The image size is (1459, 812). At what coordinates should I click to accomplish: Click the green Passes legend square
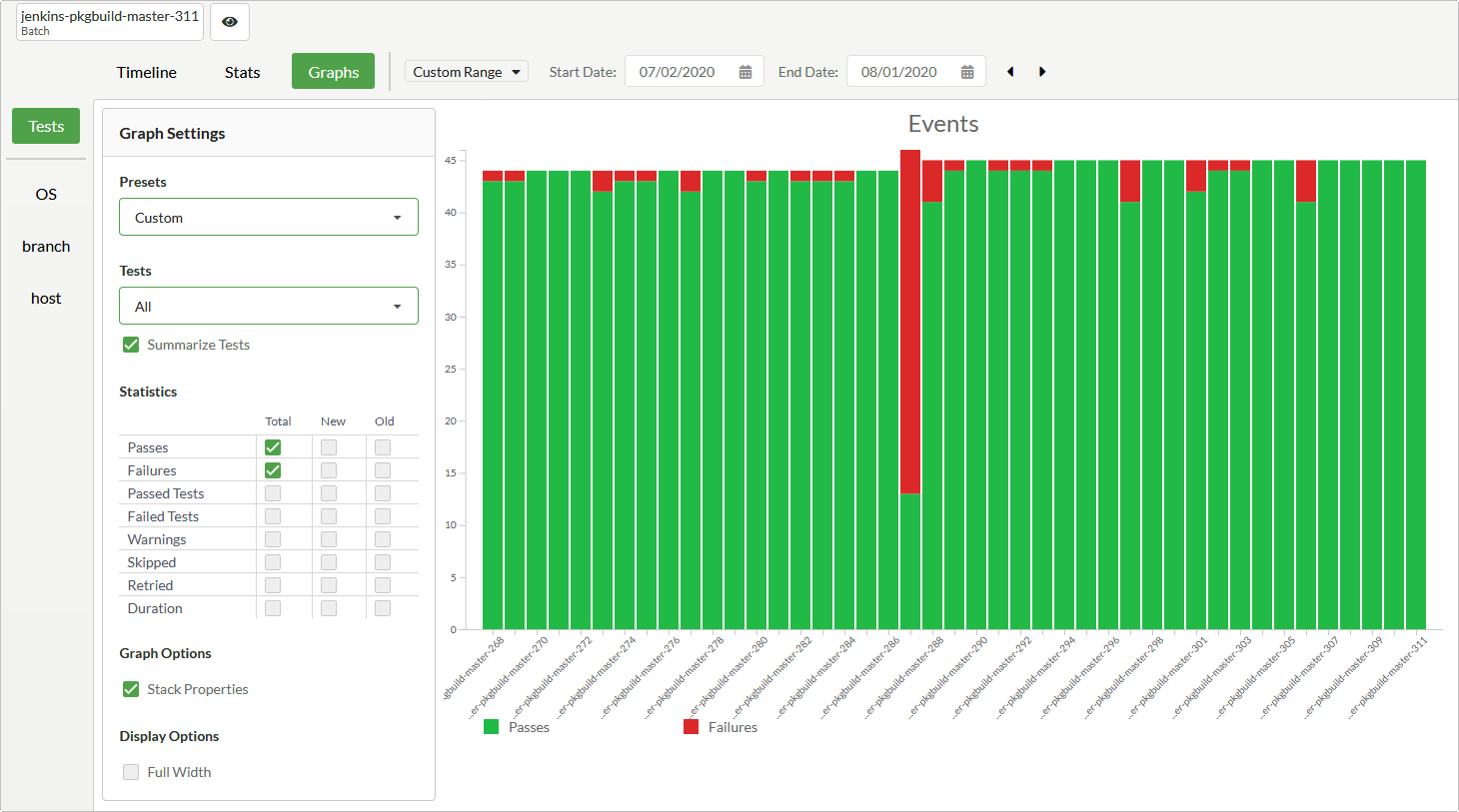[491, 727]
